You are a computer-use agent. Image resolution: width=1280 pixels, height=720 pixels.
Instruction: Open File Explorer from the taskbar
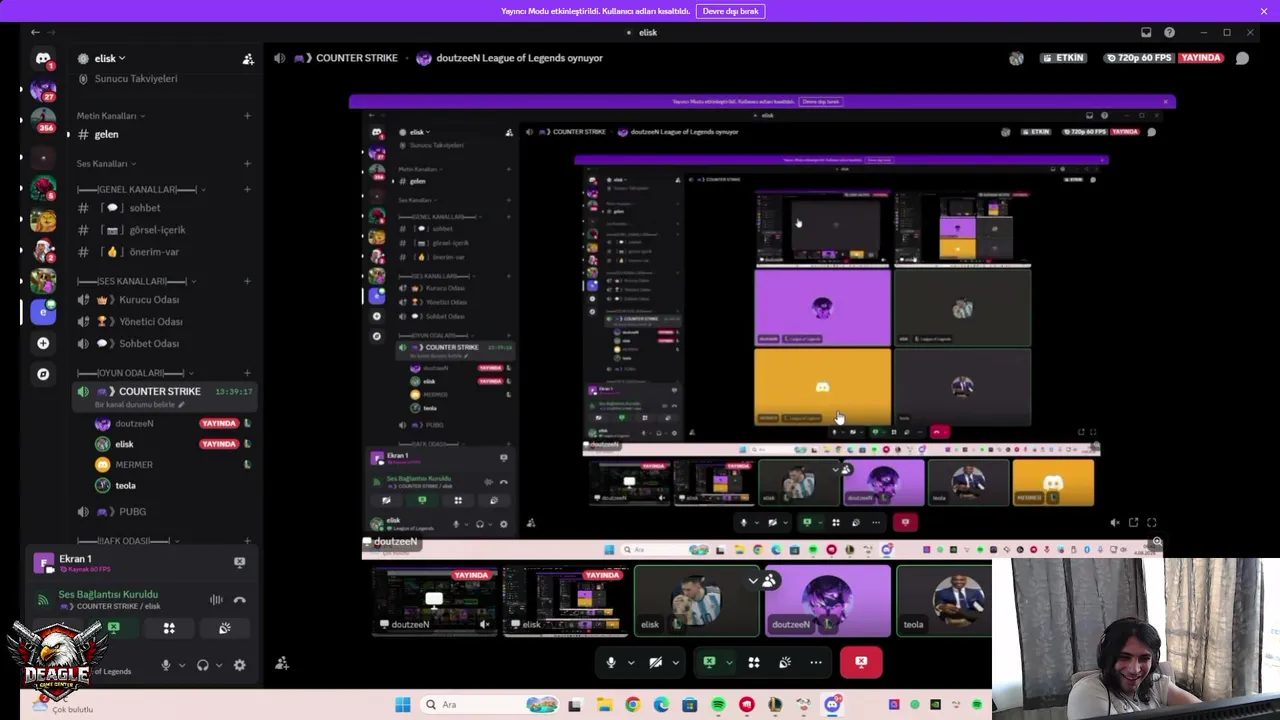click(604, 705)
